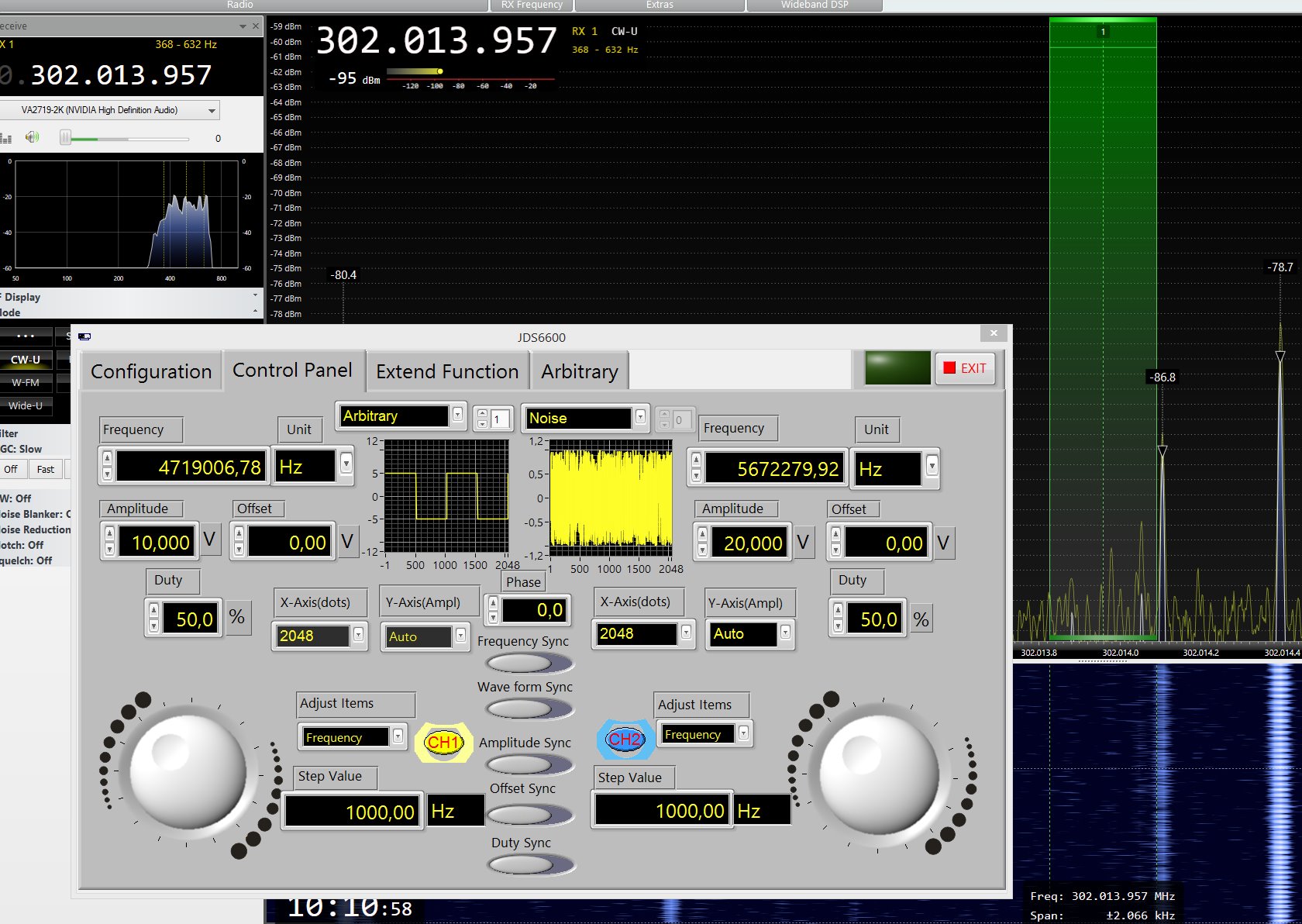Click the CH2 frequency field 5672279,92
1302x924 pixels.
click(775, 469)
